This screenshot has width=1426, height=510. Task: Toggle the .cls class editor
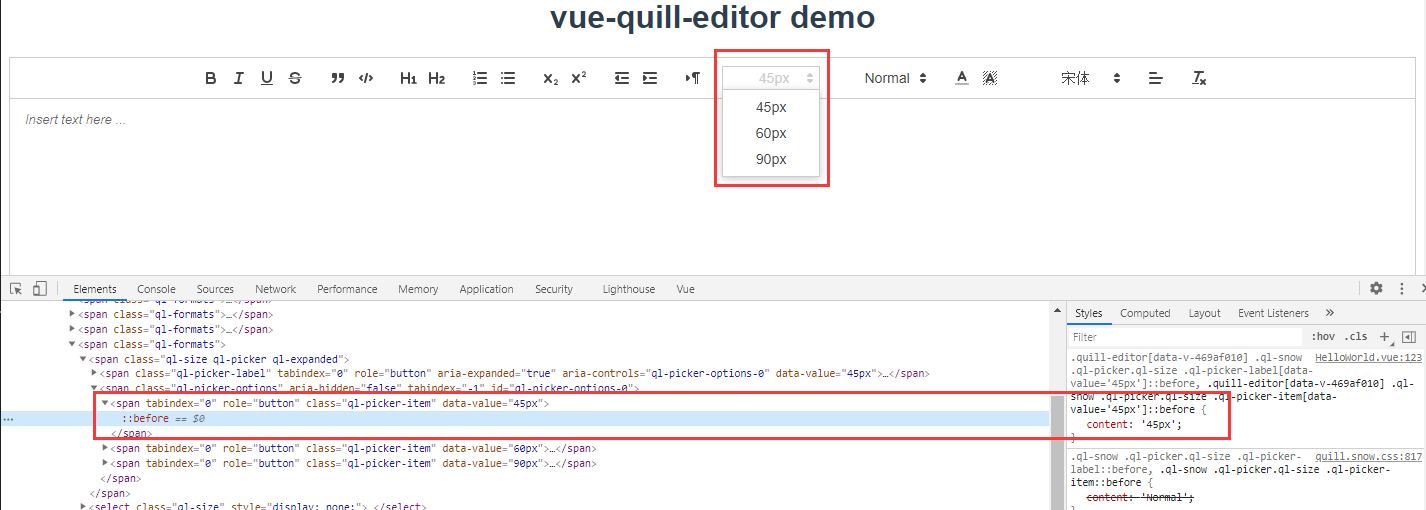point(1356,337)
